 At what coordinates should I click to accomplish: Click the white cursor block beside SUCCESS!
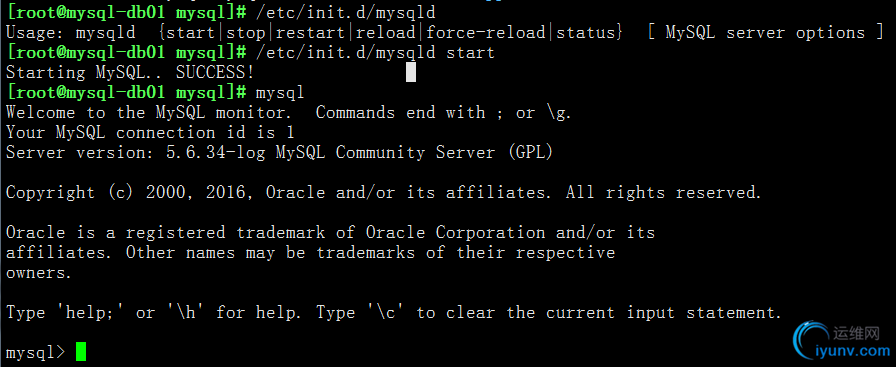(x=410, y=72)
